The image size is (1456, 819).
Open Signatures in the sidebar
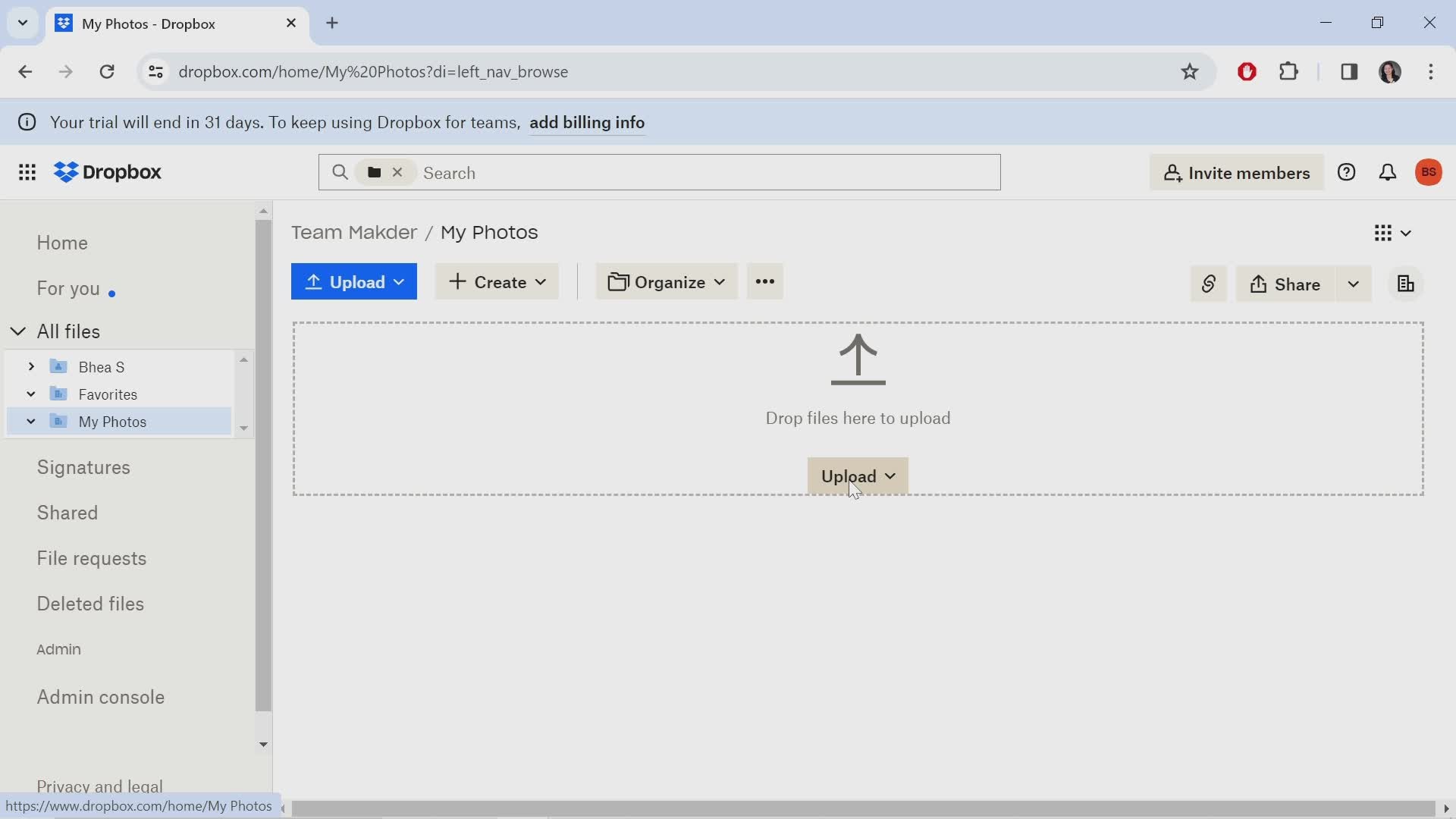click(x=83, y=468)
